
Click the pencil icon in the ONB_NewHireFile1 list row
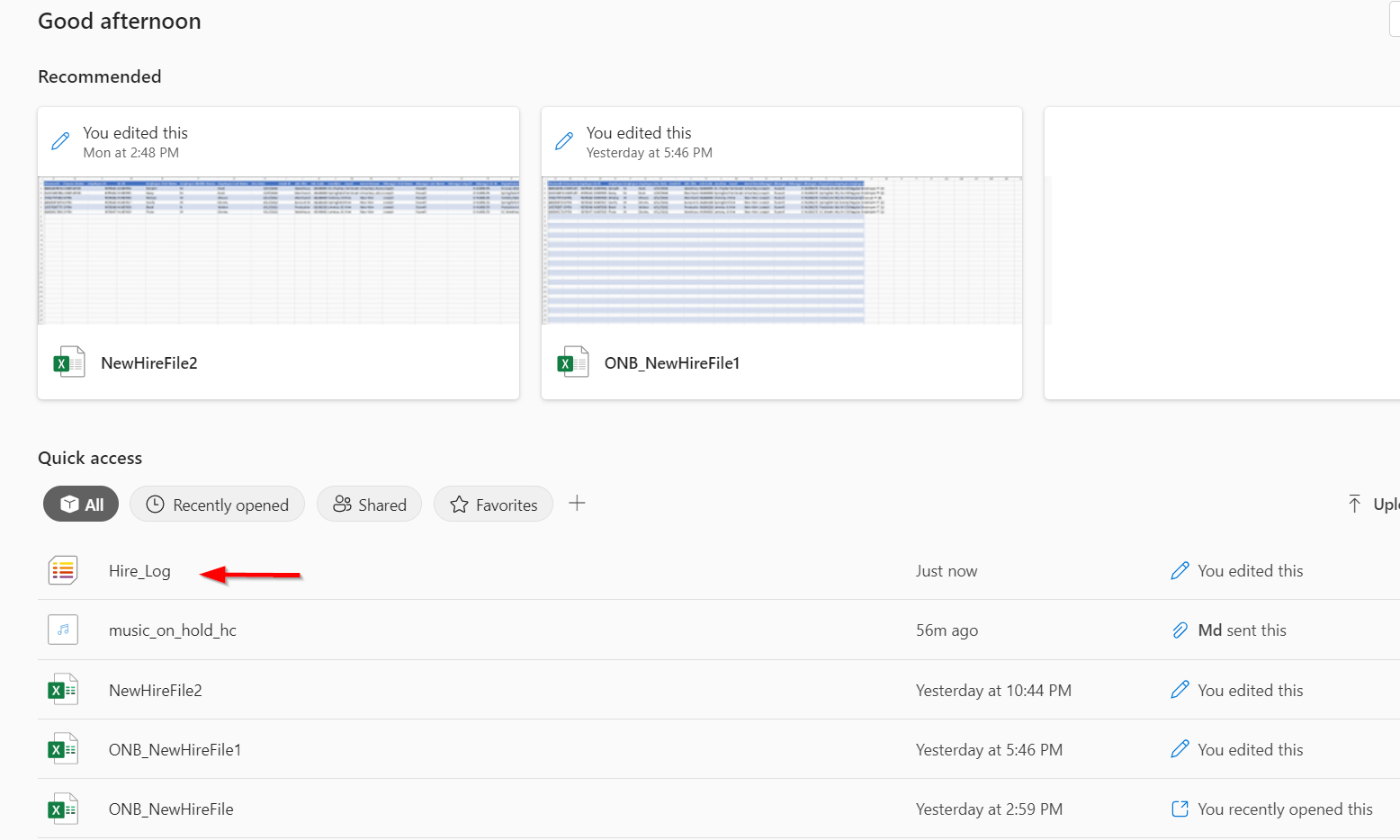(x=1180, y=749)
